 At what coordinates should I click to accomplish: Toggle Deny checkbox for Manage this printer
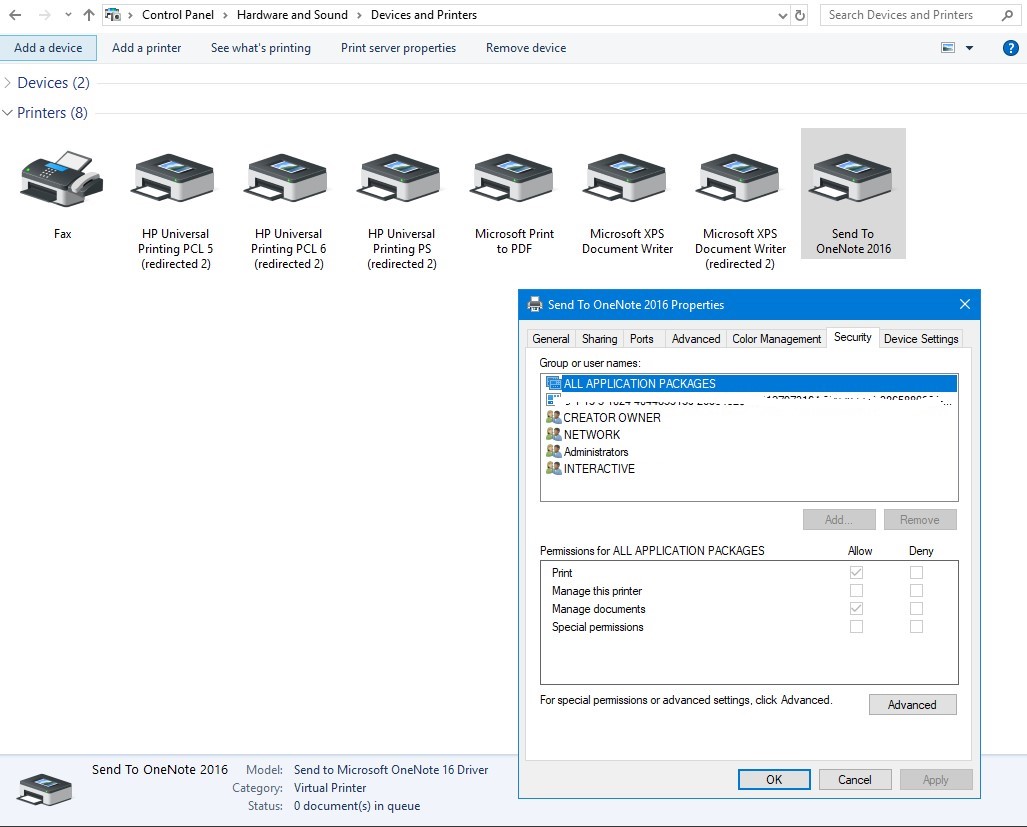tap(916, 591)
